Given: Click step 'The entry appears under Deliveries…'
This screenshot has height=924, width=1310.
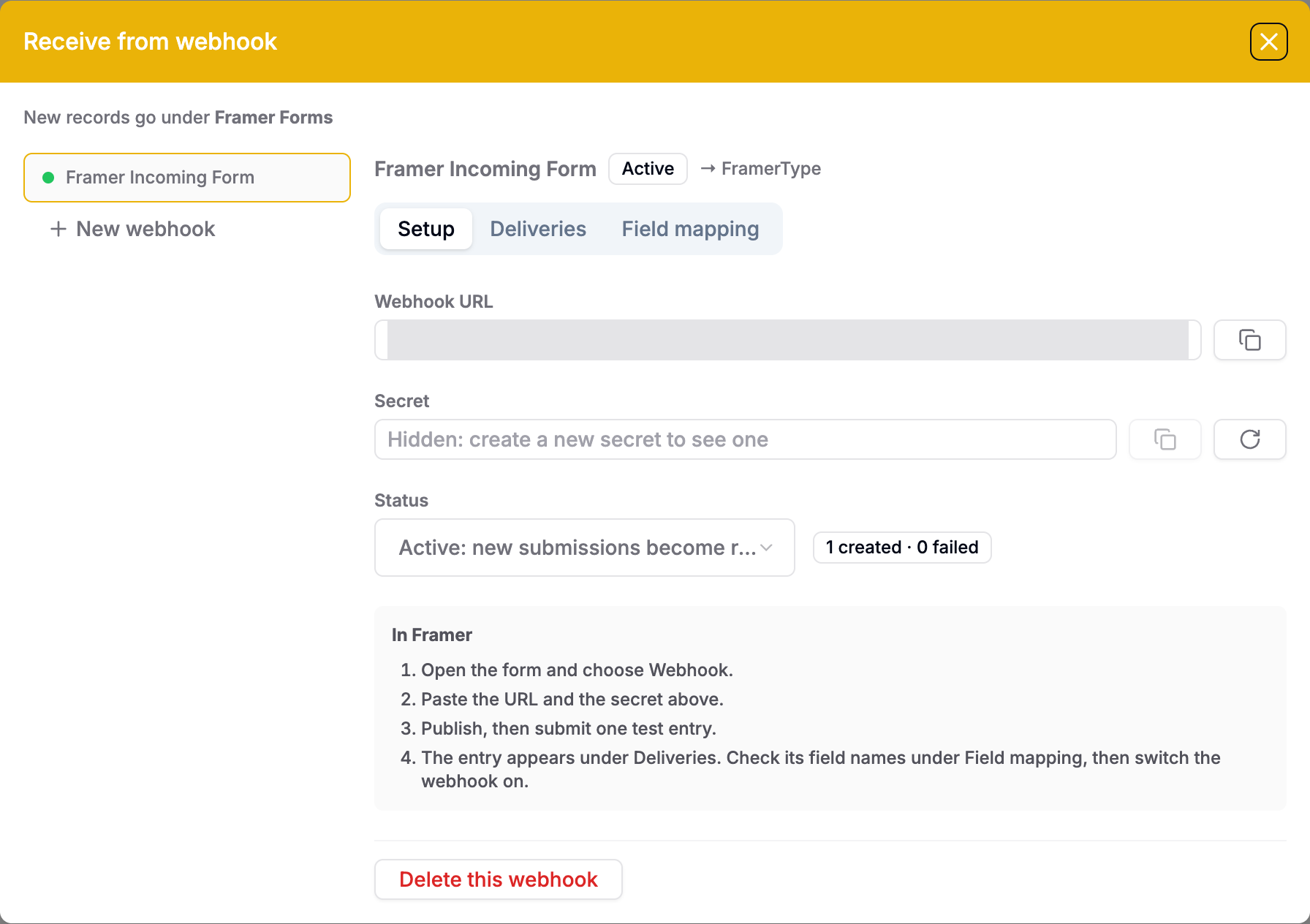Looking at the screenshot, I should tap(821, 770).
